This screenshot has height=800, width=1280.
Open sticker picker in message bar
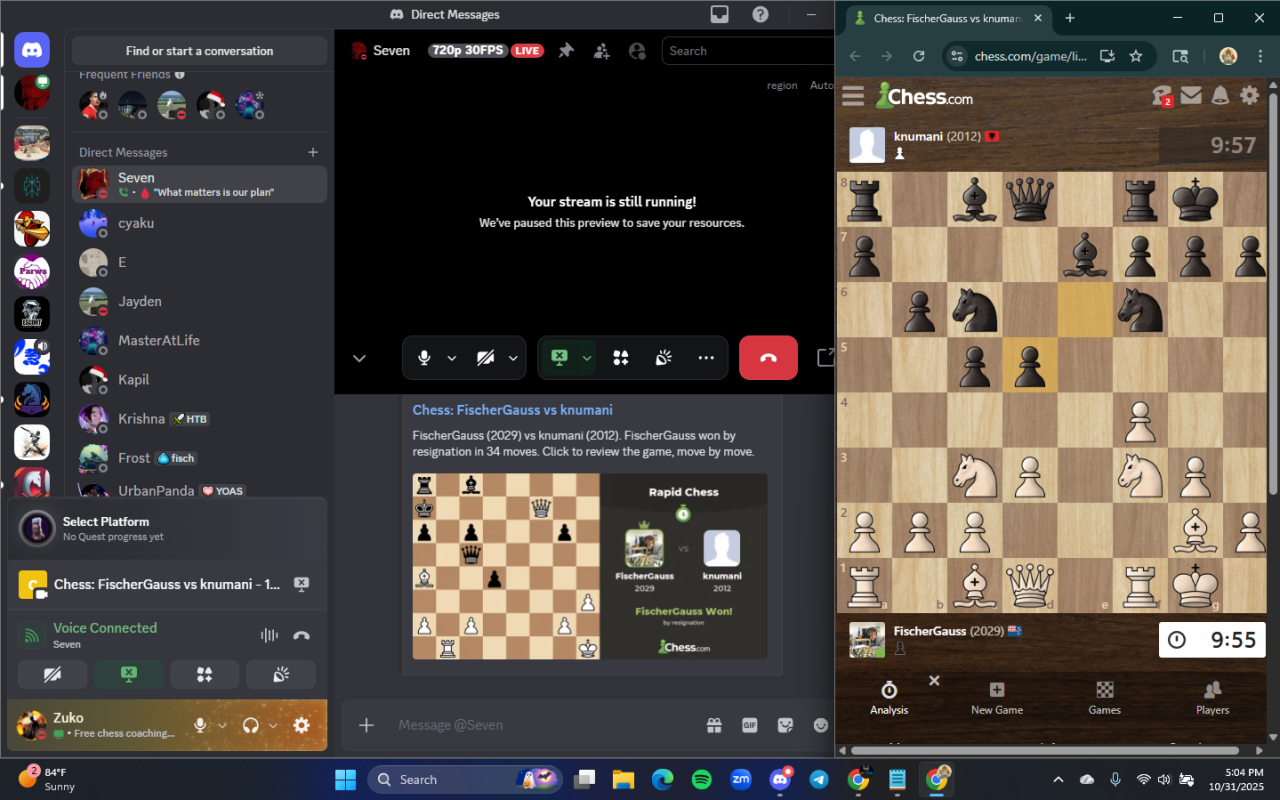(x=785, y=725)
